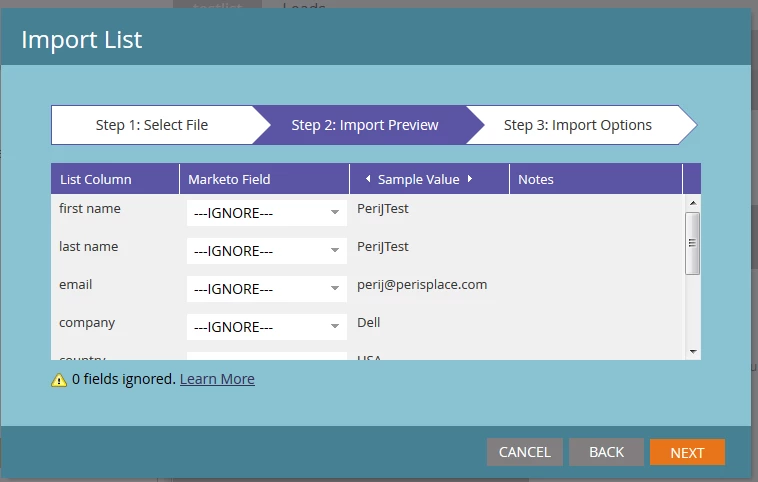
Task: Select Step 2: Import Preview tab
Action: (x=364, y=125)
